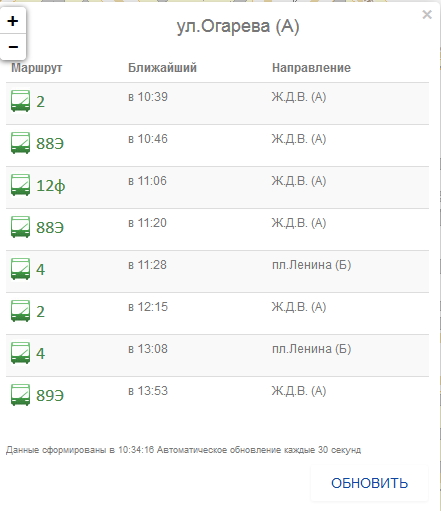
Task: Click the bus icon for route 2 at 12:15
Action: (20, 311)
